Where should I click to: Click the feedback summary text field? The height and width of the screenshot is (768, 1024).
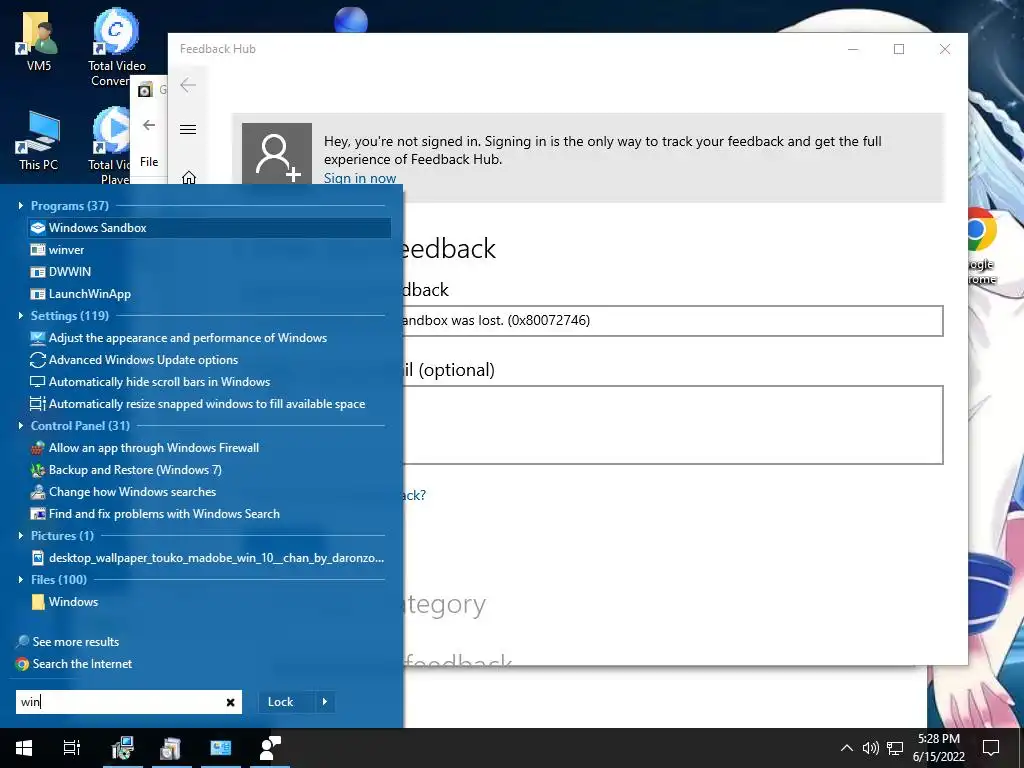(x=673, y=321)
